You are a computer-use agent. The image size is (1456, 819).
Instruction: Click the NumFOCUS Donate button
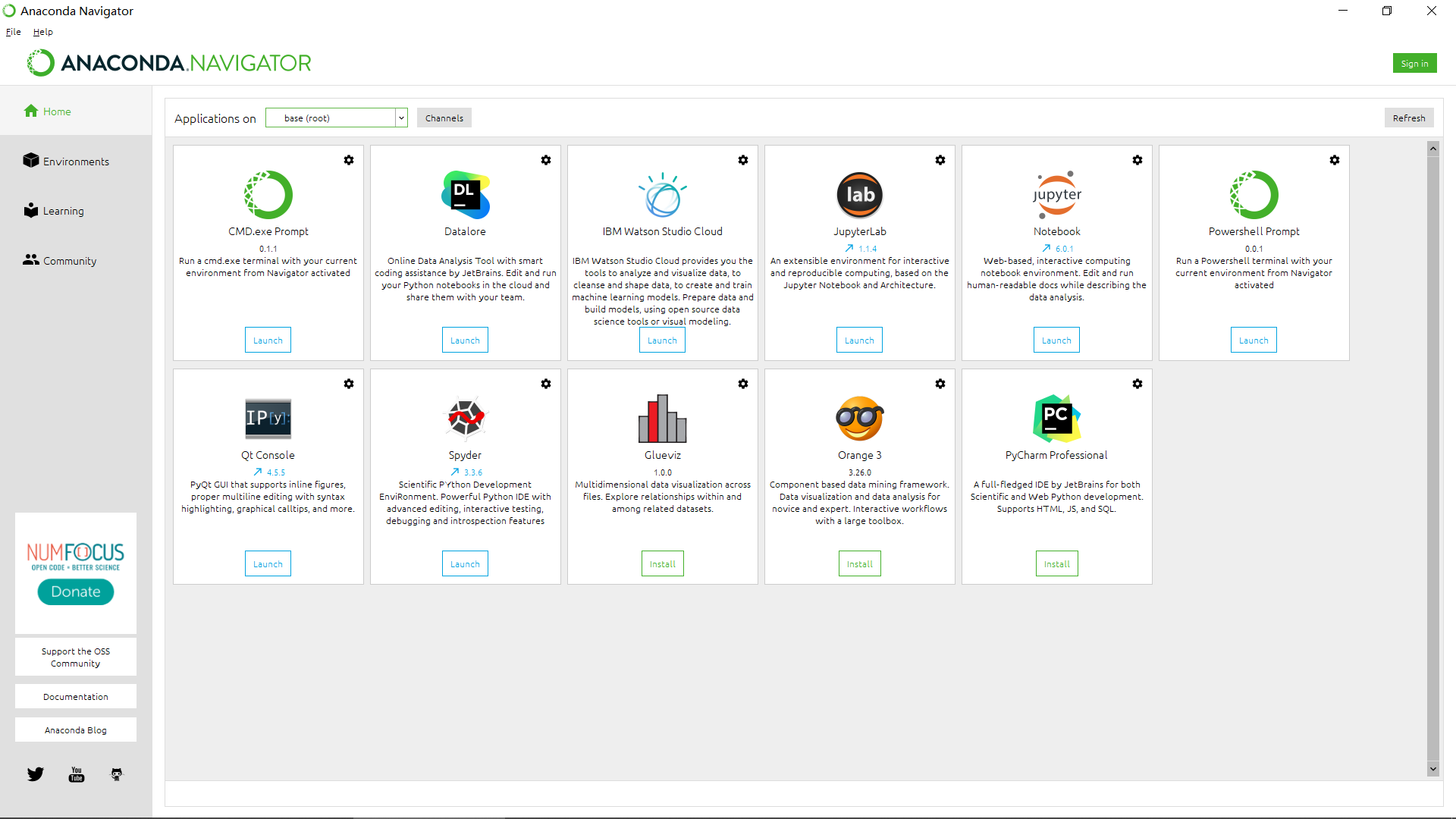coord(76,591)
